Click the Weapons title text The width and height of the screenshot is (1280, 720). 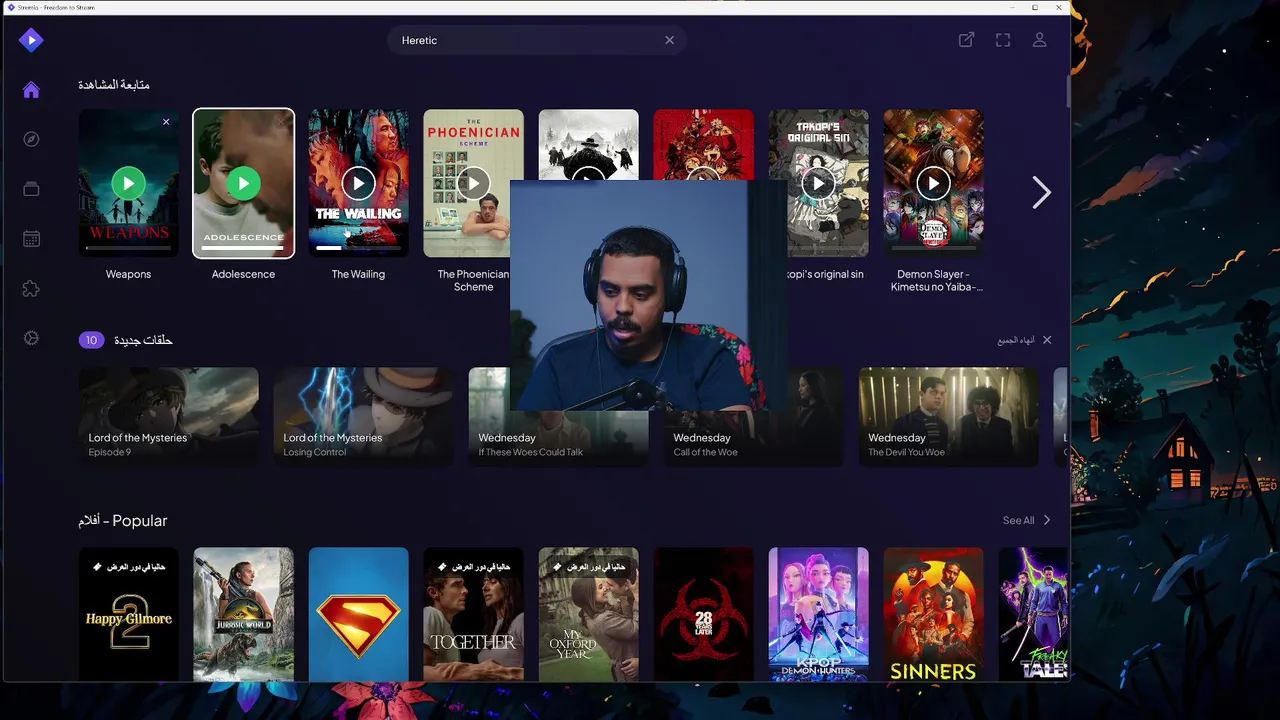[x=128, y=274]
